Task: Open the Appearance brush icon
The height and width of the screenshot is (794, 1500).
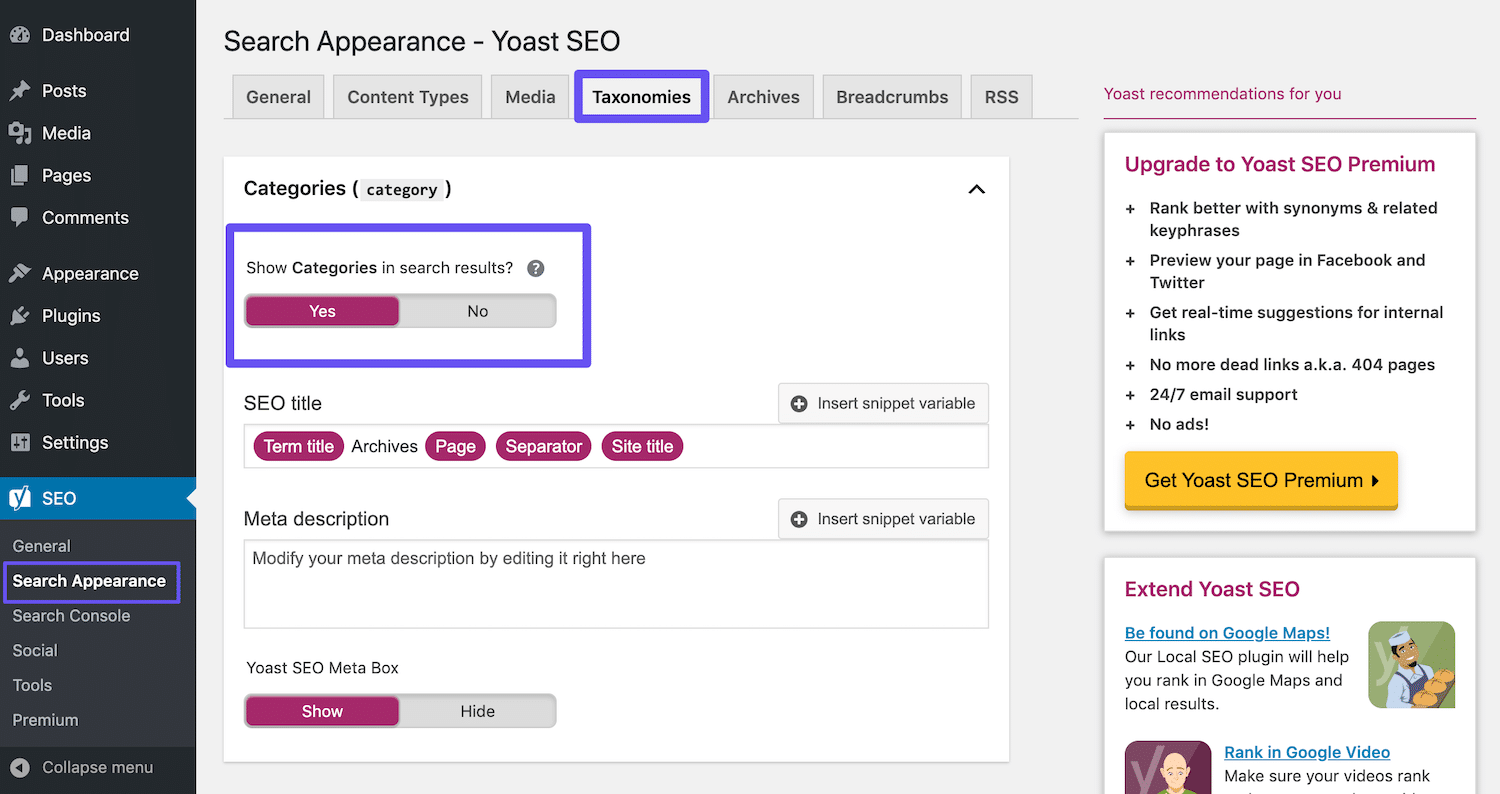Action: tap(22, 273)
